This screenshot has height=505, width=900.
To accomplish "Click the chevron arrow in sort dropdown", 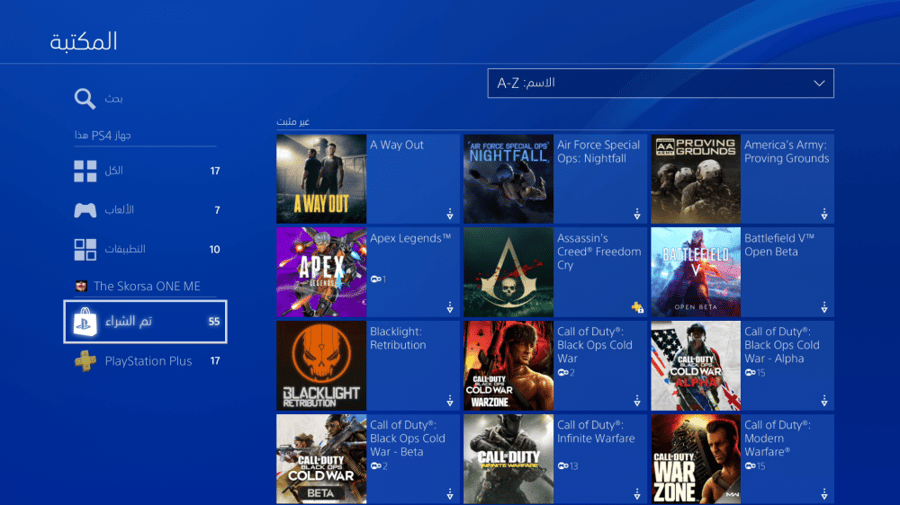I will click(819, 84).
